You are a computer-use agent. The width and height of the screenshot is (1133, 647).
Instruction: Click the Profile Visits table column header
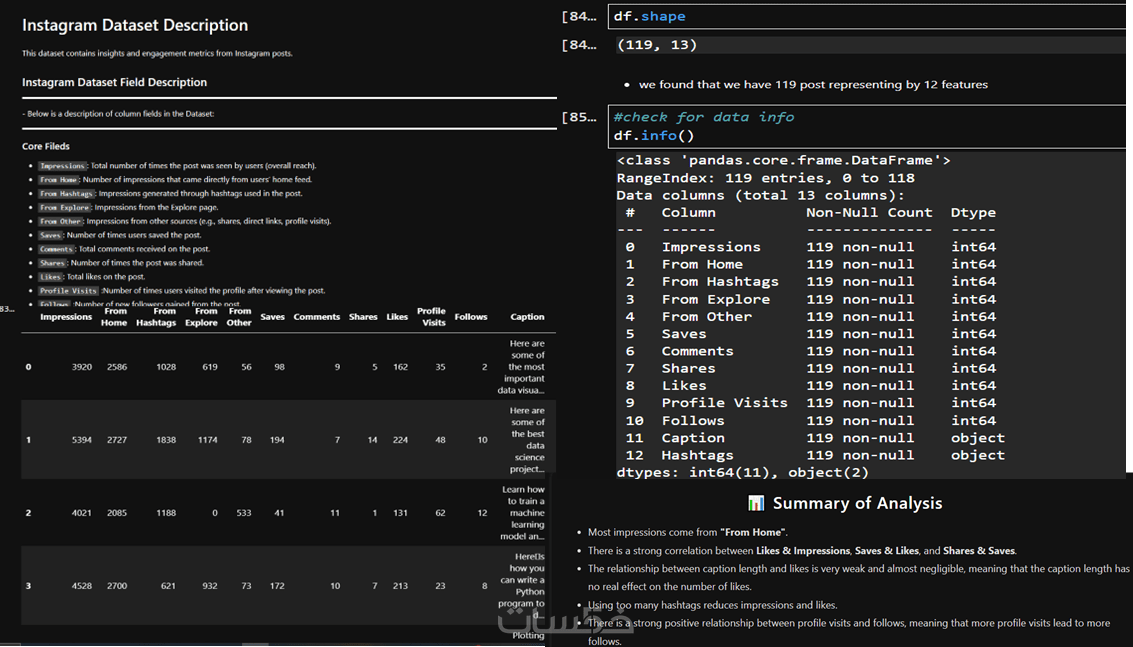(432, 317)
